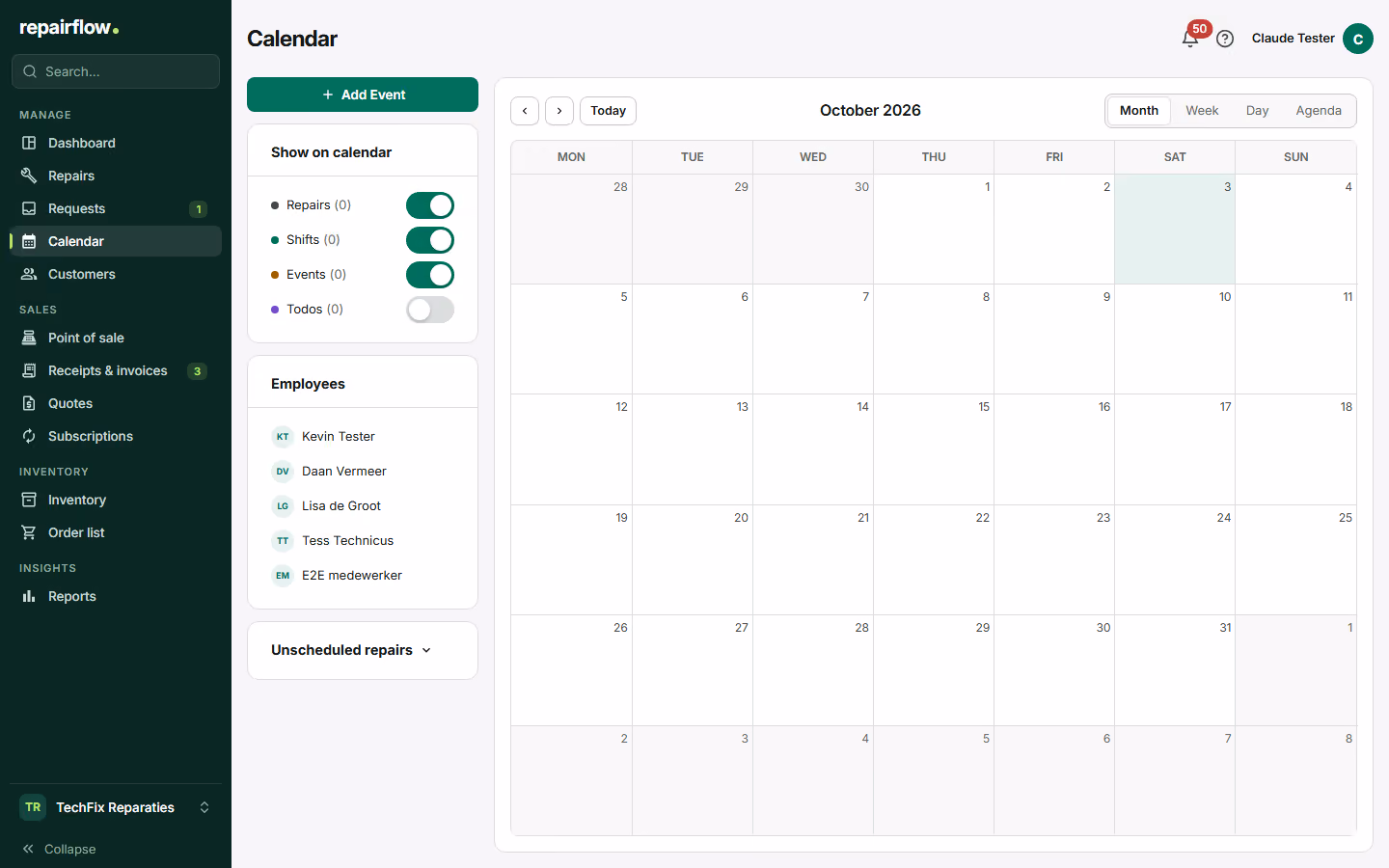The width and height of the screenshot is (1389, 868).
Task: Click the search magnifier icon
Action: coord(30,71)
